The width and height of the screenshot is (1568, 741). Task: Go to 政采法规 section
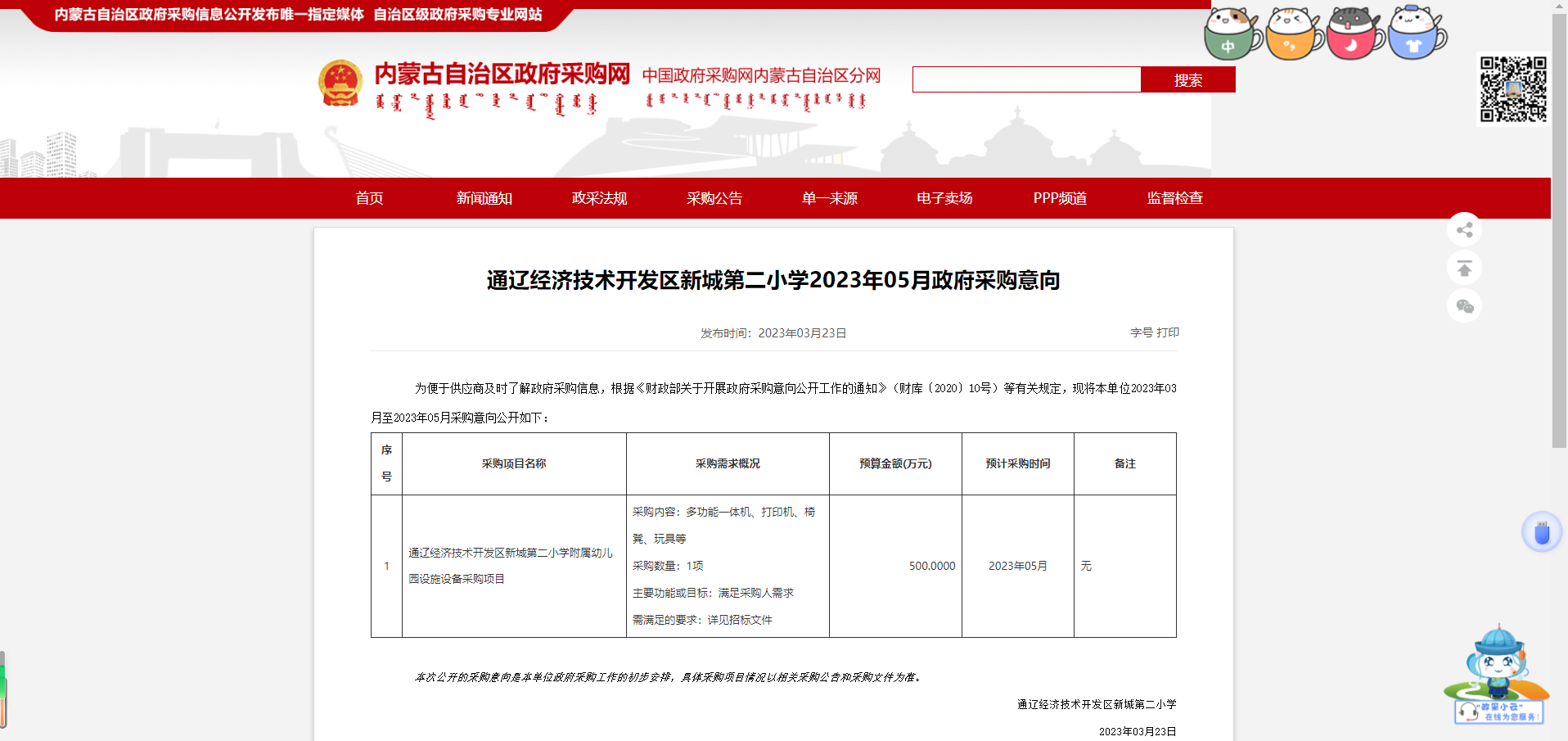tap(599, 198)
